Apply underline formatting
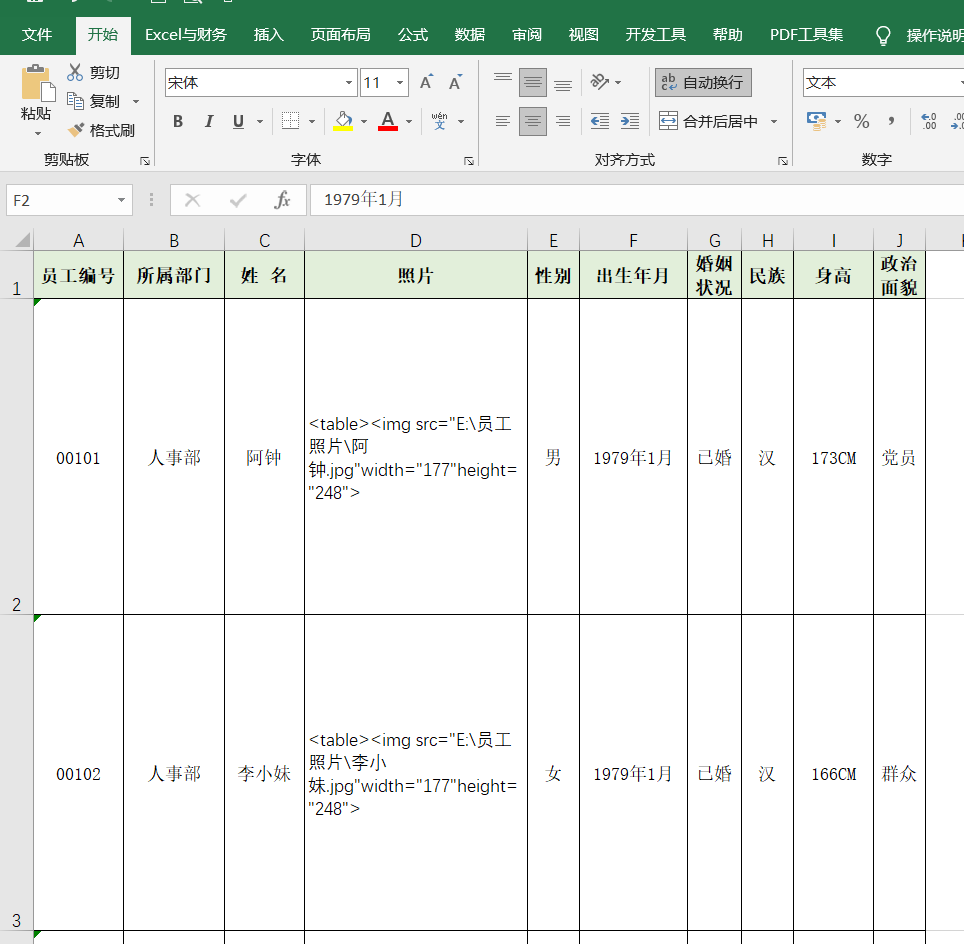The height and width of the screenshot is (944, 964). (239, 121)
